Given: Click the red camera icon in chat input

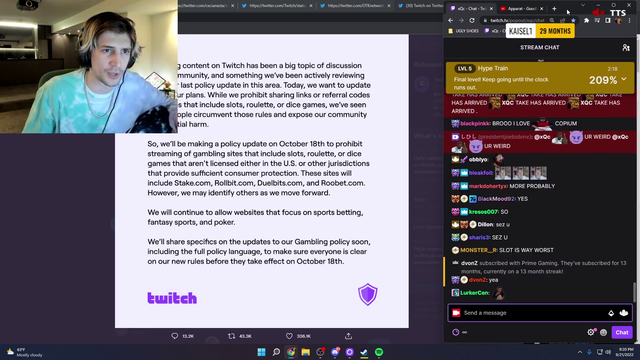Looking at the screenshot, I should 456,313.
